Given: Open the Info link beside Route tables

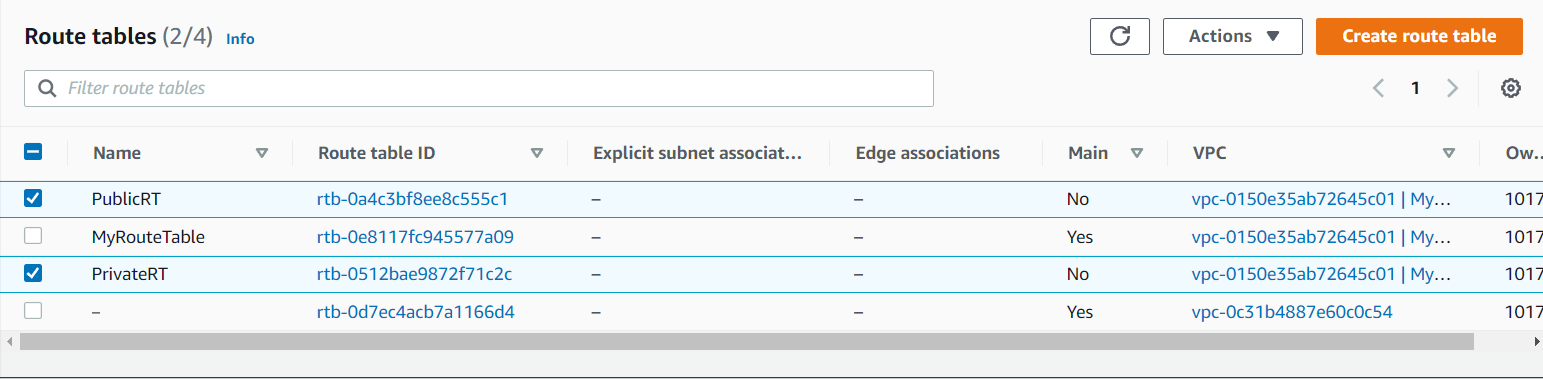Looking at the screenshot, I should pos(240,39).
